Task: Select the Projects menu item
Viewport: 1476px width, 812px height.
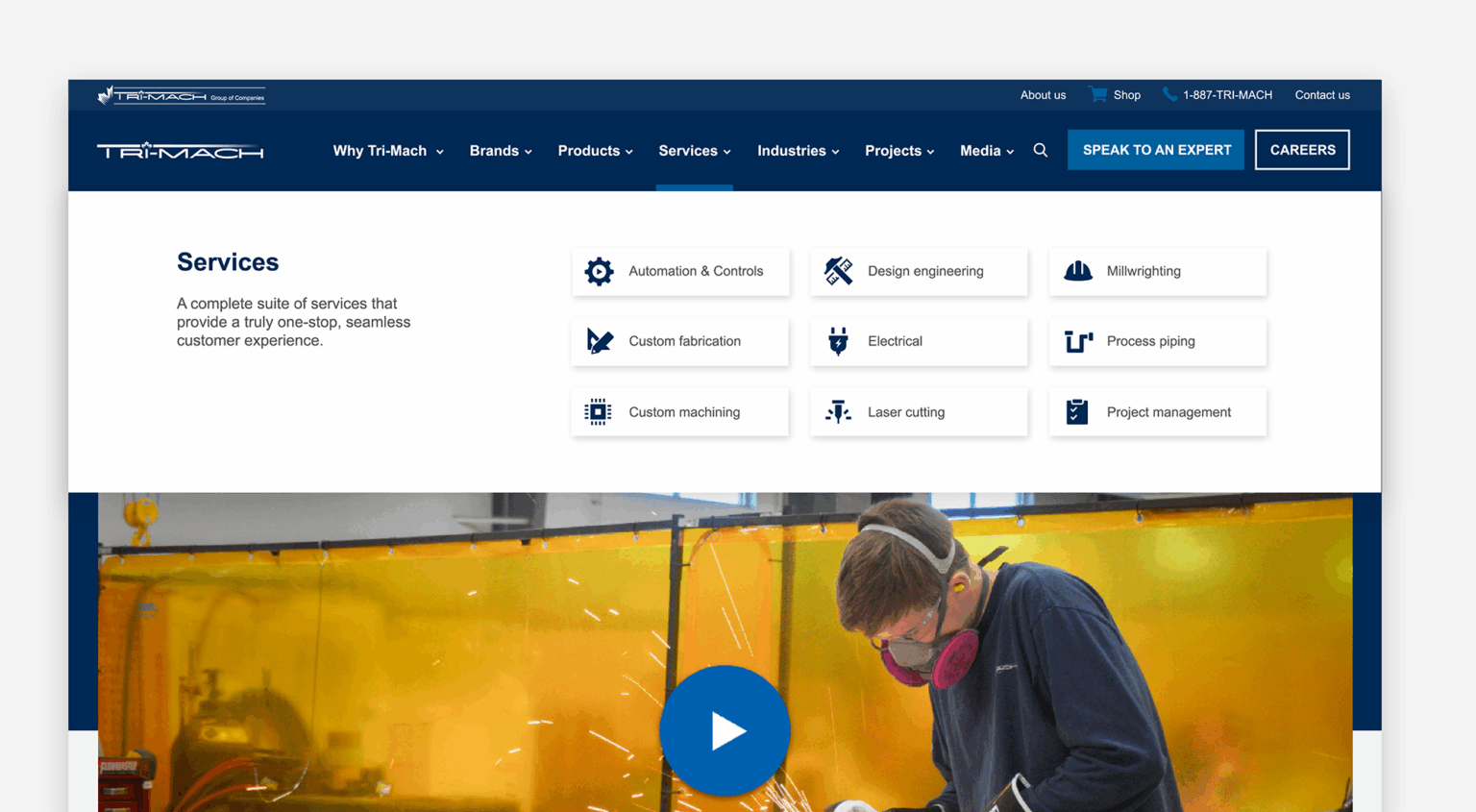Action: click(x=898, y=151)
